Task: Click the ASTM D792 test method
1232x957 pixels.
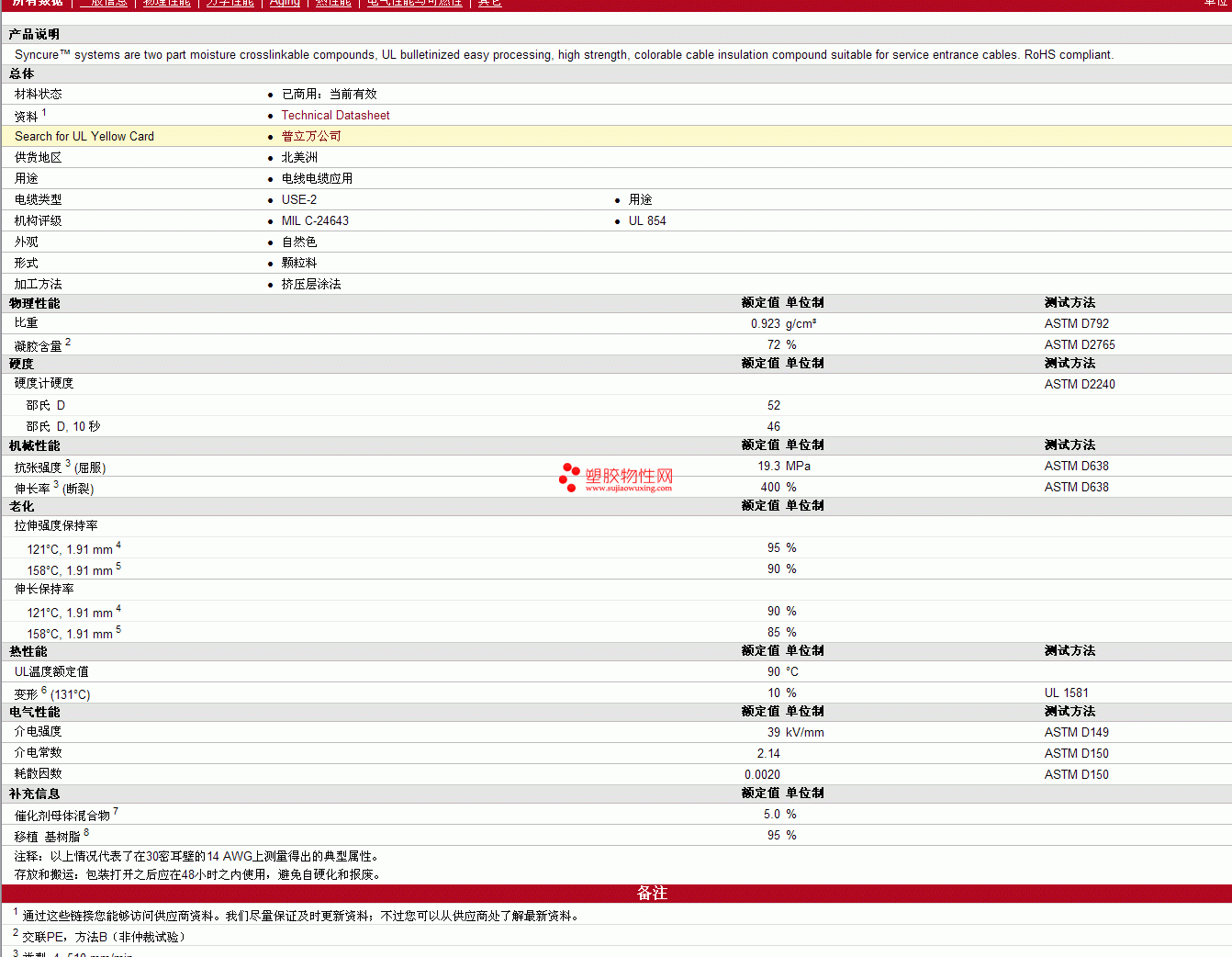Action: pos(1077,324)
